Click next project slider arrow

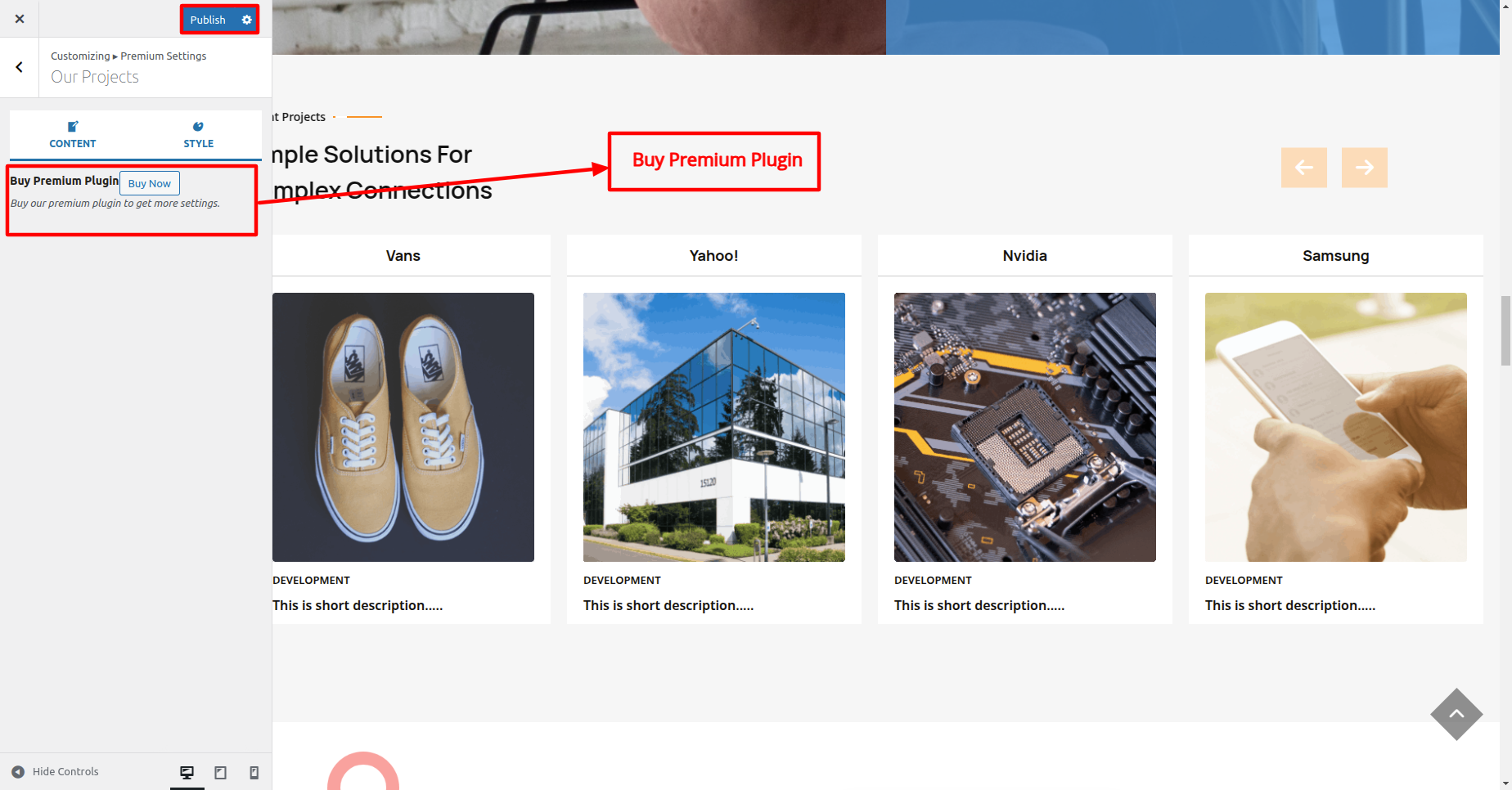pyautogui.click(x=1364, y=168)
